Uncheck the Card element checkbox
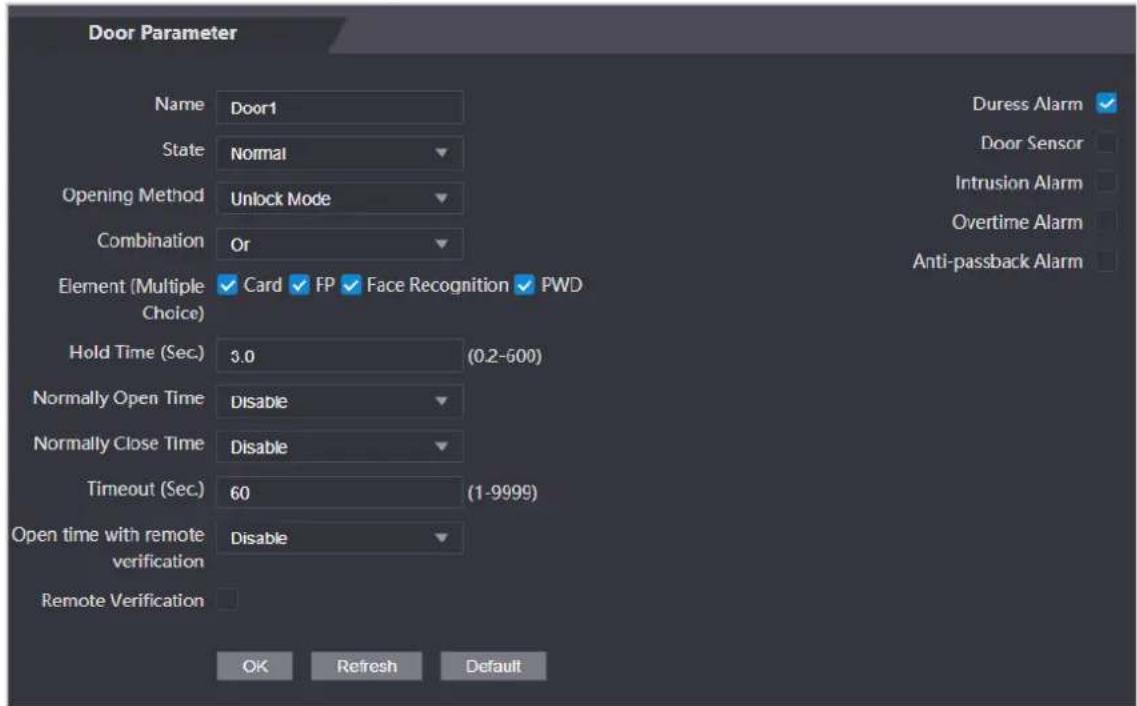The image size is (1137, 706). pyautogui.click(x=227, y=285)
